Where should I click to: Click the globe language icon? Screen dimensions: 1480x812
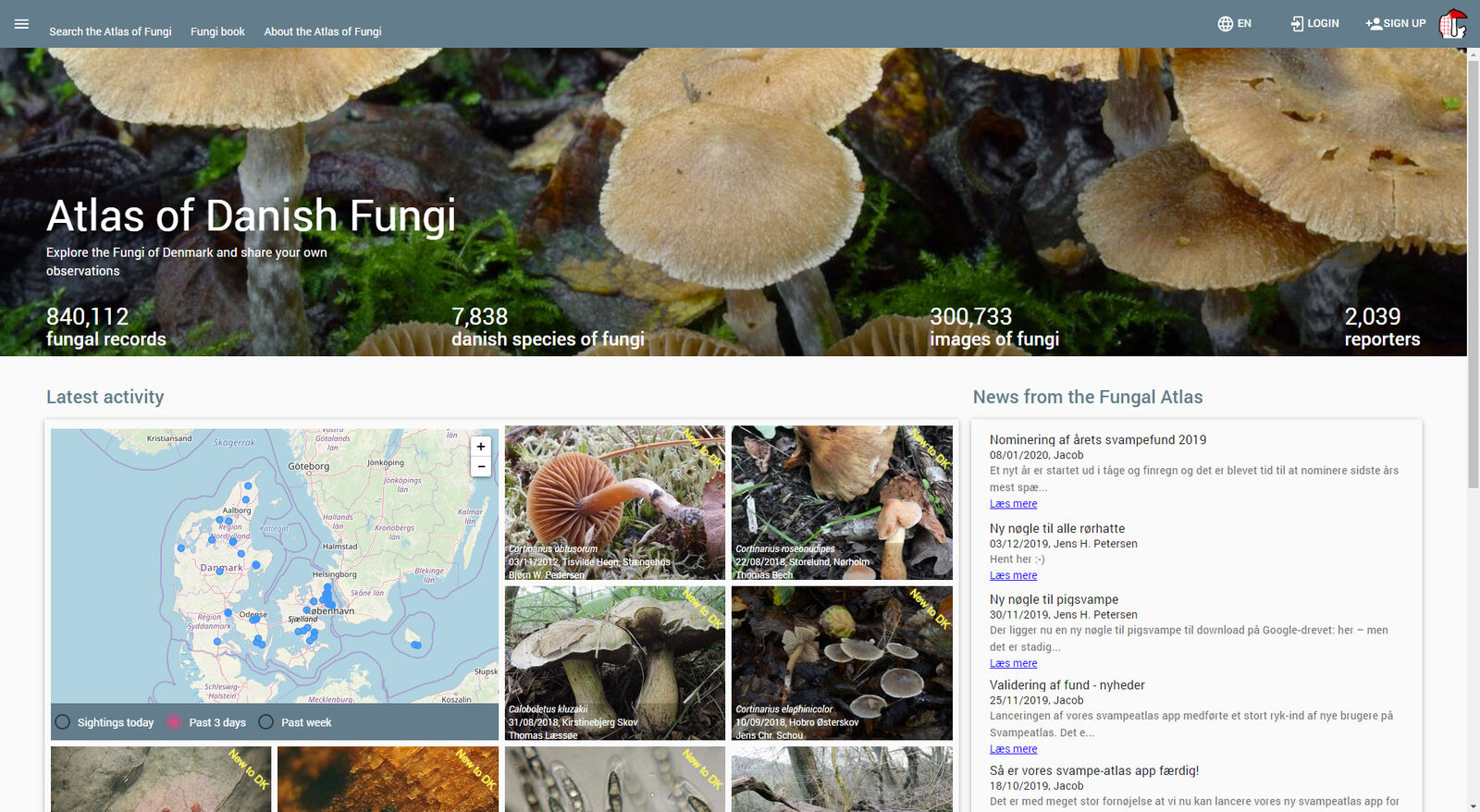click(1225, 24)
